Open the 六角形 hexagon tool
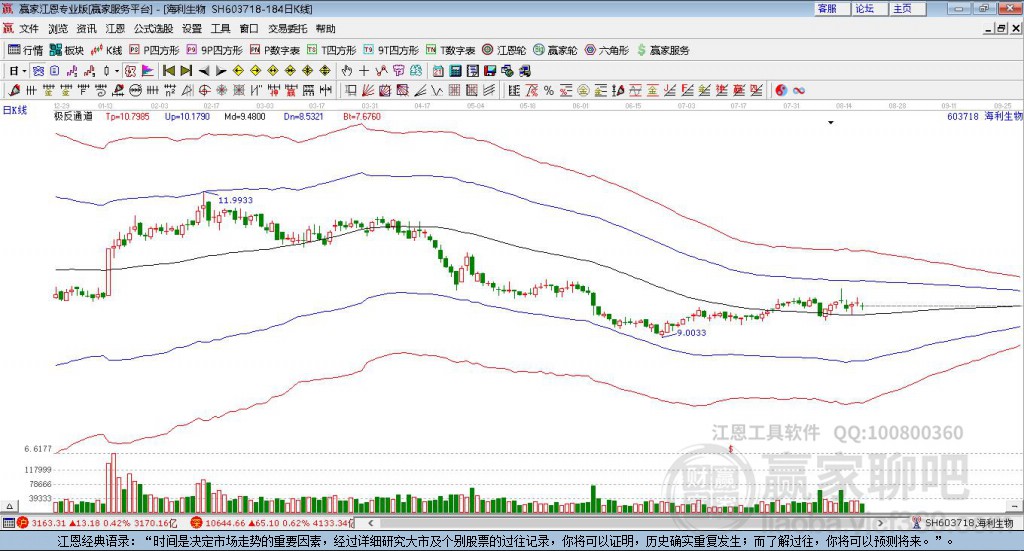The width and height of the screenshot is (1024, 551). click(x=607, y=50)
